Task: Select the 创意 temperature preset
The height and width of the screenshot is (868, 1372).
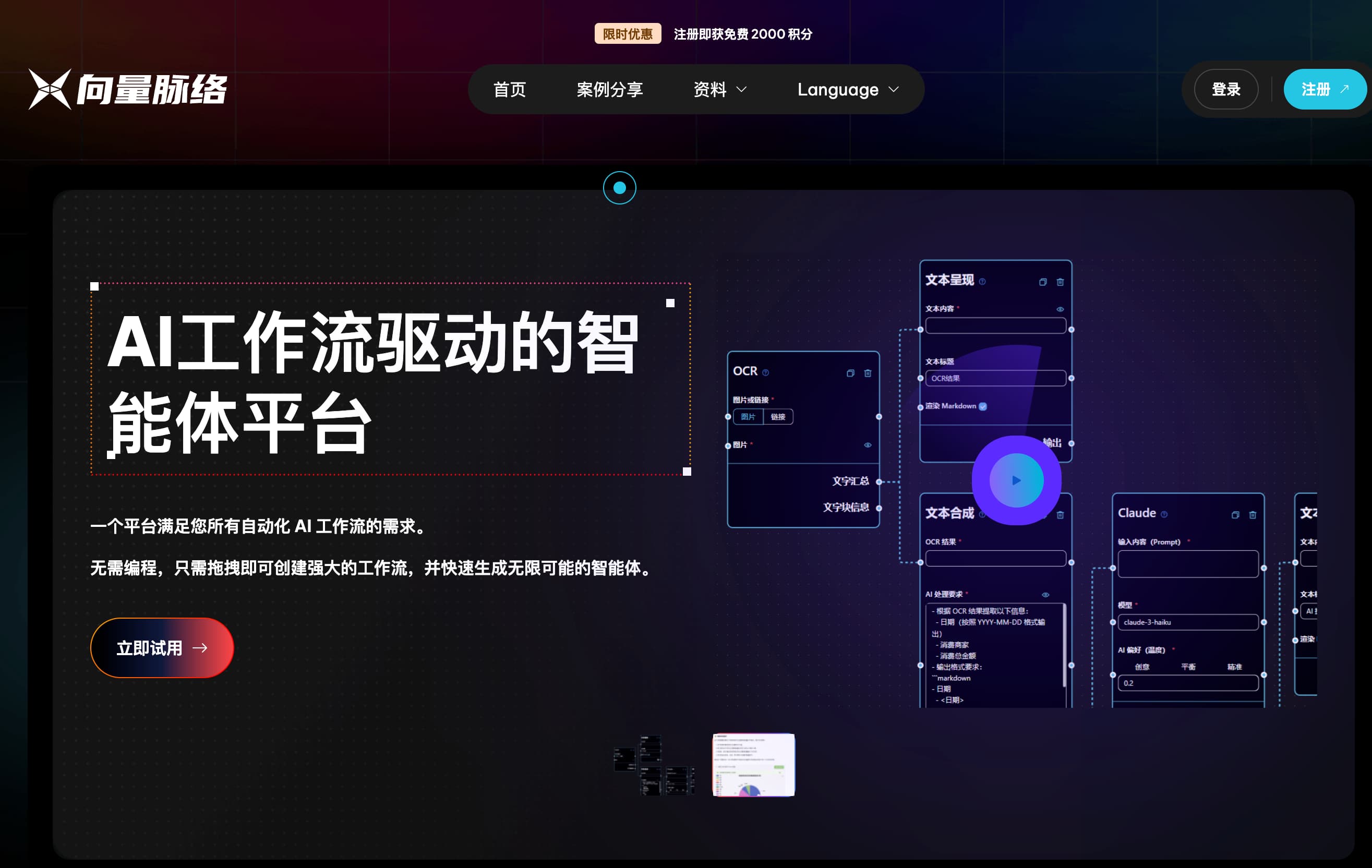Action: [1142, 666]
